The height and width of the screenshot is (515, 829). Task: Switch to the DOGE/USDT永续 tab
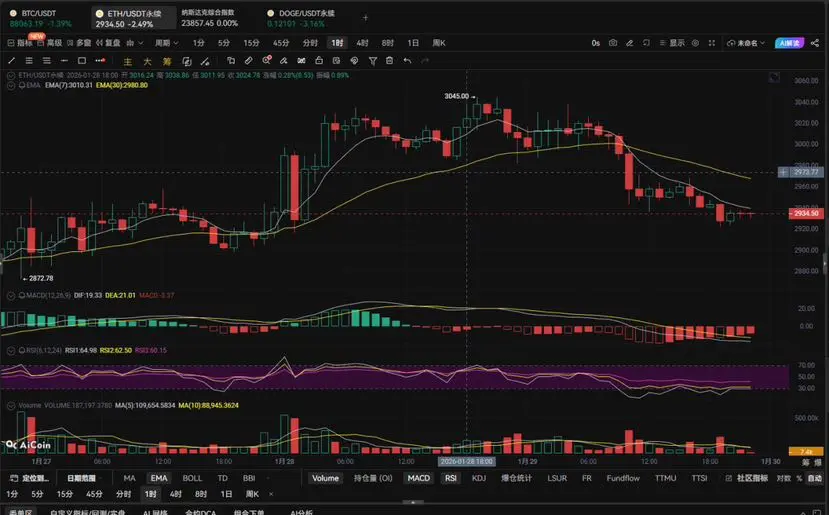[x=301, y=19]
